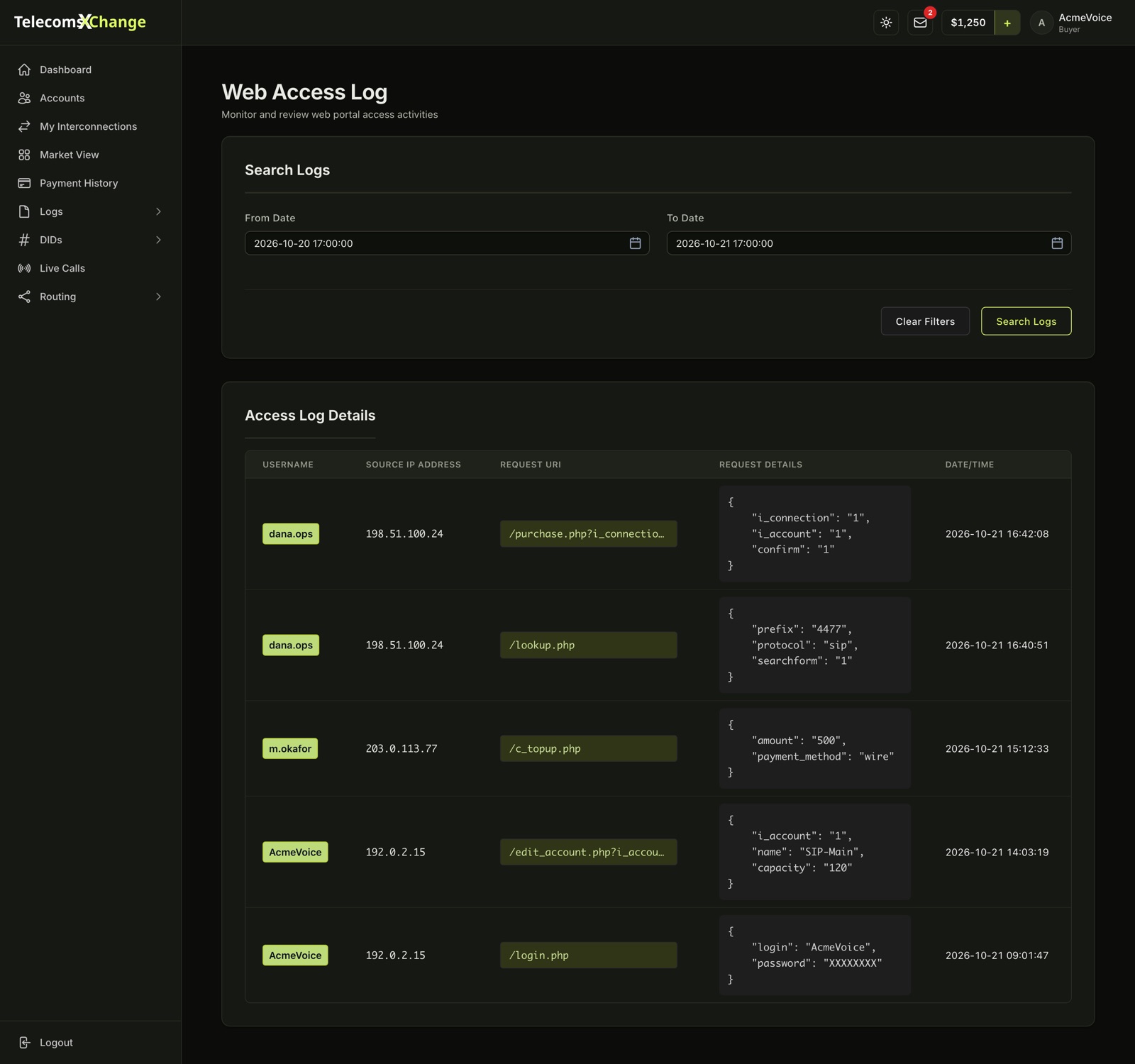Click the USERNAME column header
The image size is (1135, 1064).
288,465
